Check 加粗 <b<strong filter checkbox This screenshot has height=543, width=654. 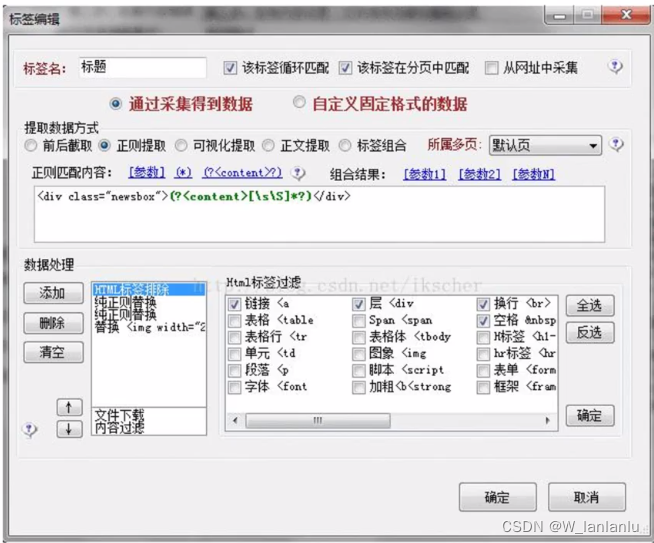pyautogui.click(x=359, y=387)
